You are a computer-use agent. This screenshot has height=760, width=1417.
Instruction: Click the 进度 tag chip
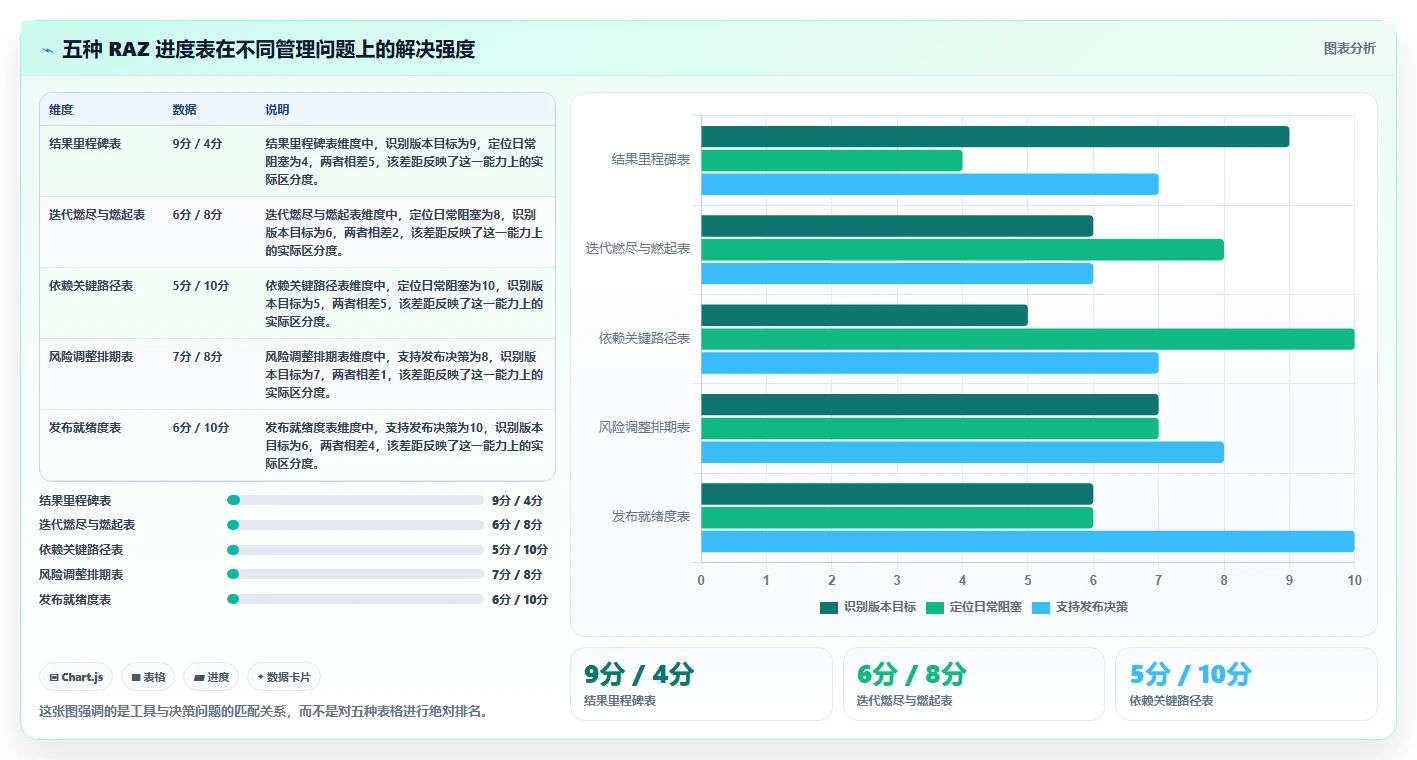coord(212,677)
